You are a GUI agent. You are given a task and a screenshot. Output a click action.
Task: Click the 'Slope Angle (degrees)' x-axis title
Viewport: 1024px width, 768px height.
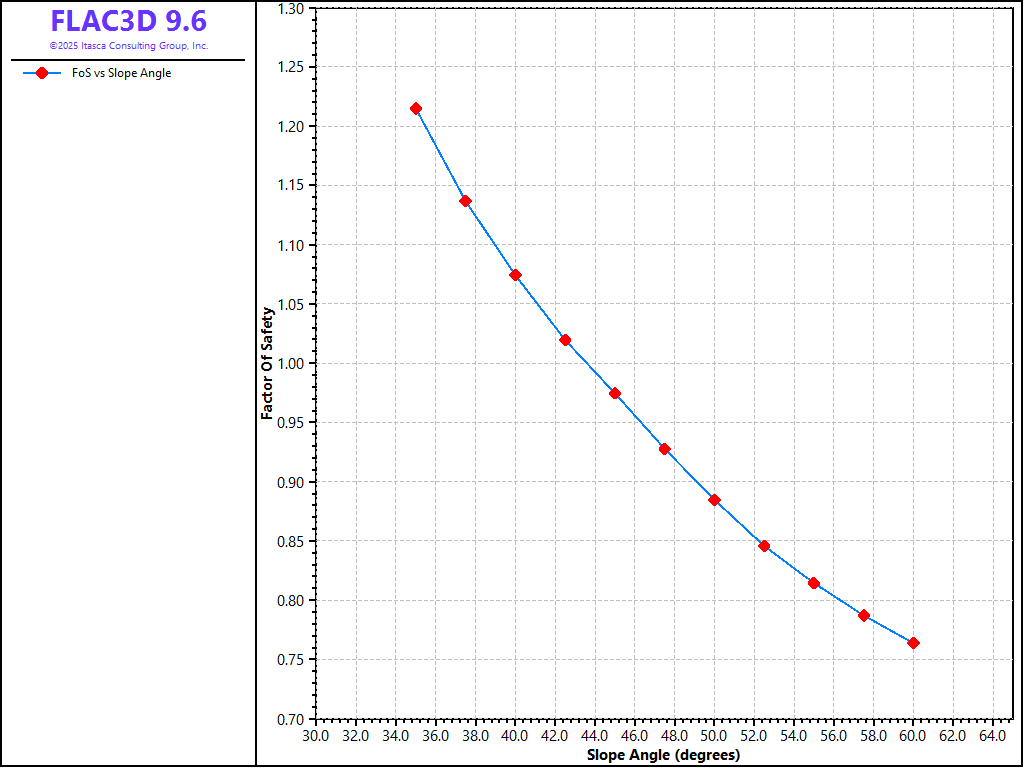[x=663, y=755]
